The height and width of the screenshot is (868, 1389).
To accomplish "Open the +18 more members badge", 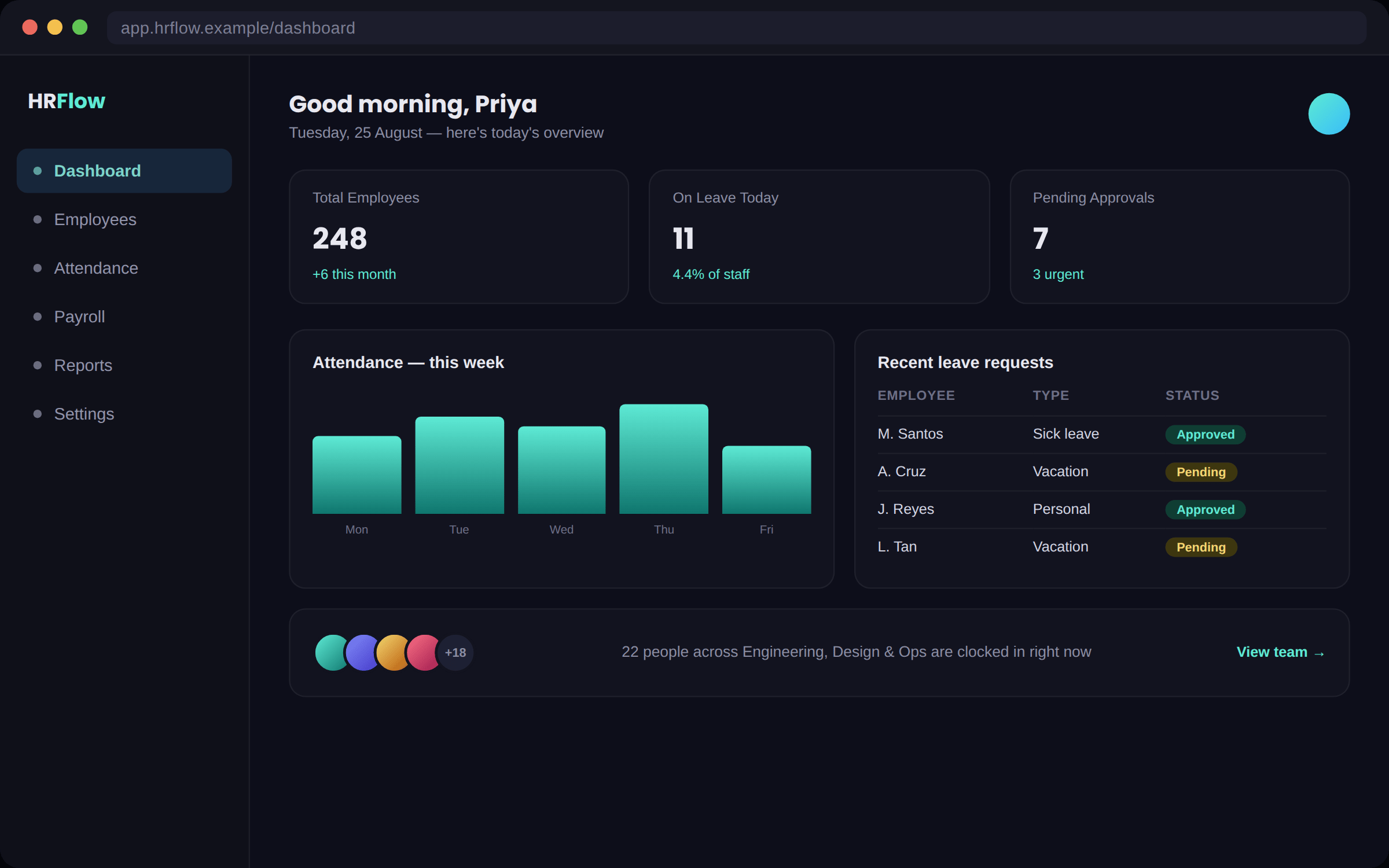I will click(x=455, y=653).
